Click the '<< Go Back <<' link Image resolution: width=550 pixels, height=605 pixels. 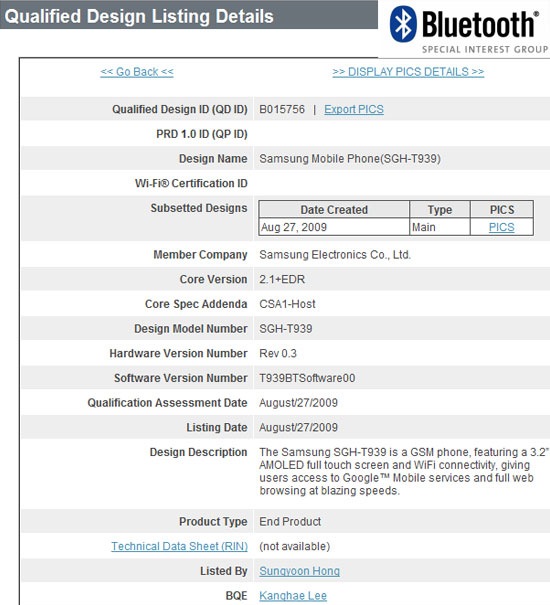coord(137,72)
